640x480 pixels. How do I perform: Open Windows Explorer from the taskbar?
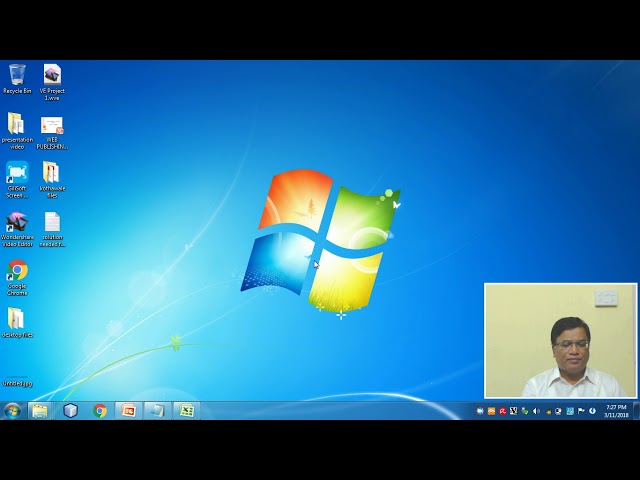[40, 411]
